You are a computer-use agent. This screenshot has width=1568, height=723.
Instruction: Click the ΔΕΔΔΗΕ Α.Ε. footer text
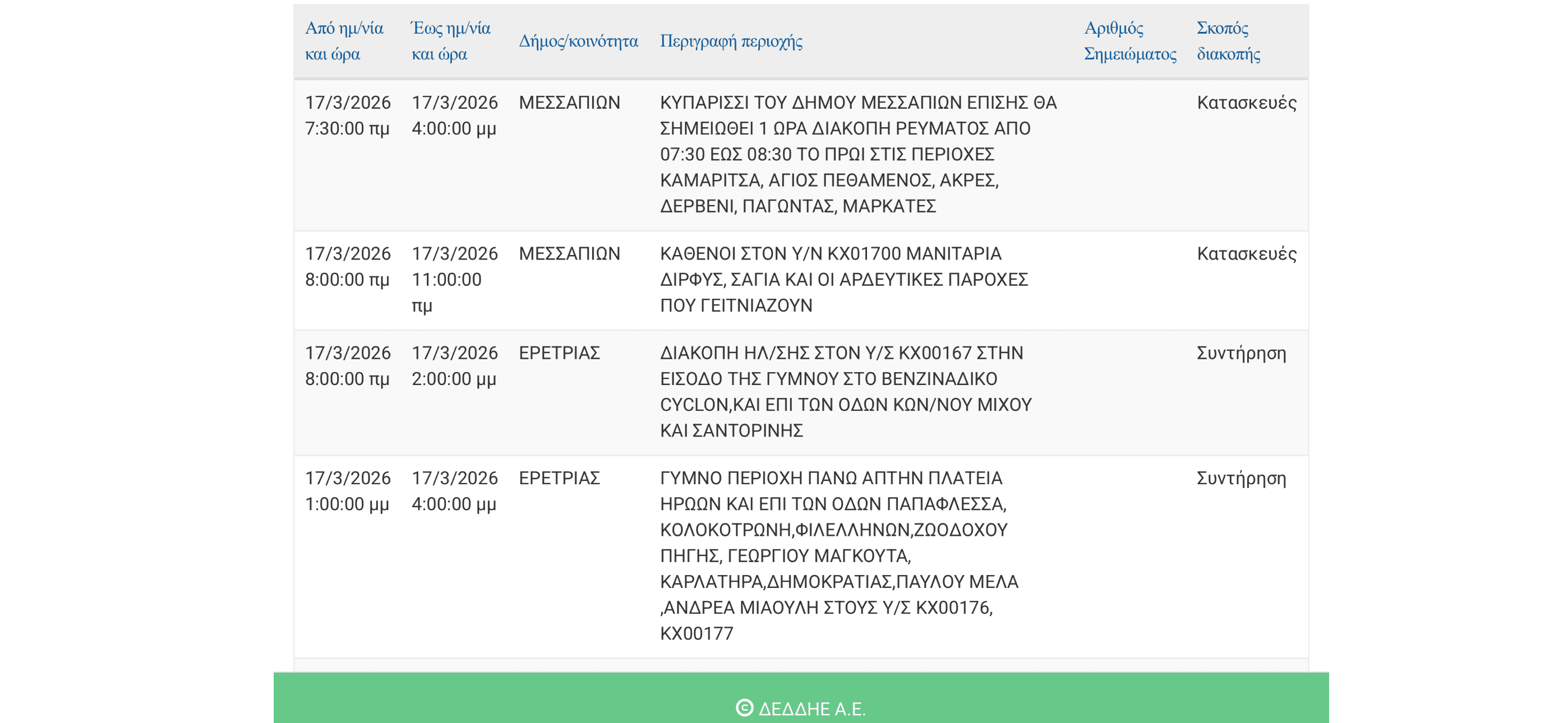[x=811, y=709]
